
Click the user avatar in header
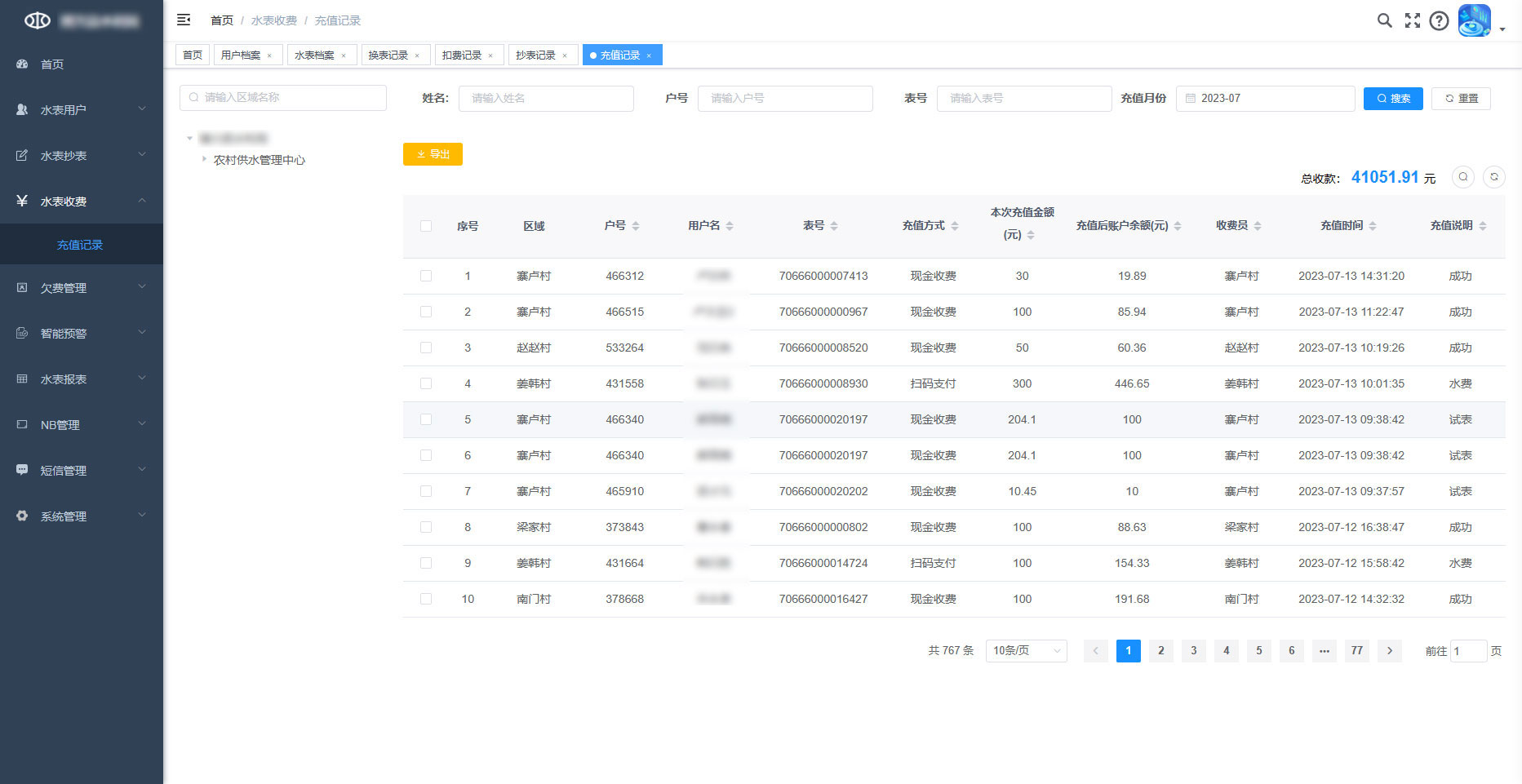tap(1474, 20)
